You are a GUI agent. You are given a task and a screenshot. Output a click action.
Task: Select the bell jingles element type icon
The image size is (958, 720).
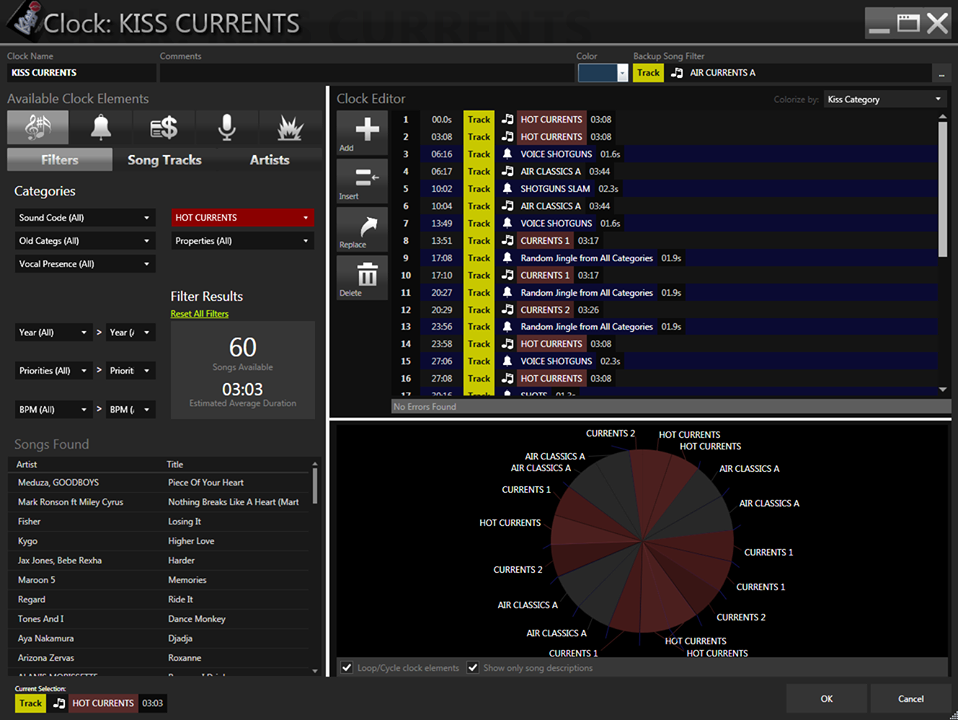point(101,127)
